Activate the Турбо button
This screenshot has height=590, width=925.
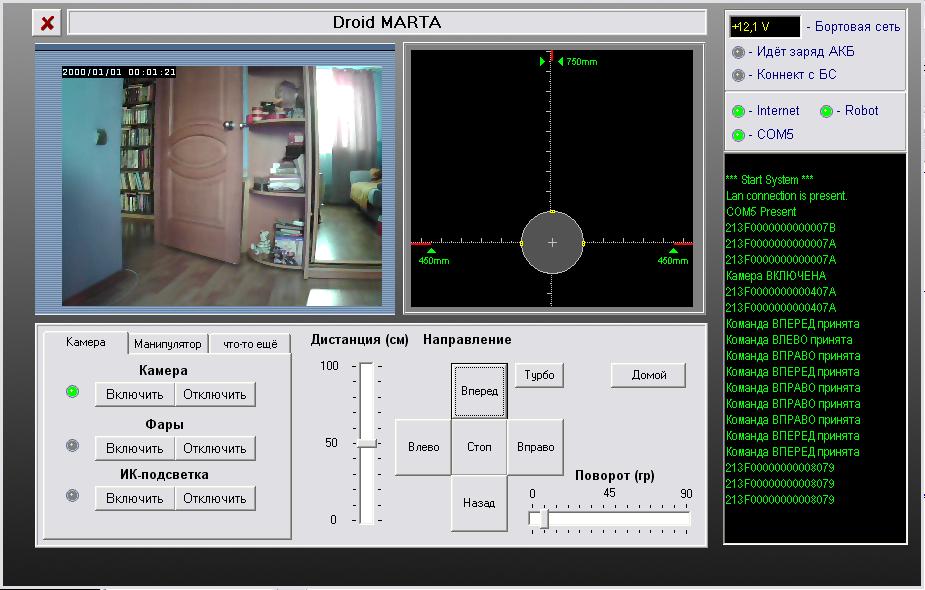(x=540, y=375)
